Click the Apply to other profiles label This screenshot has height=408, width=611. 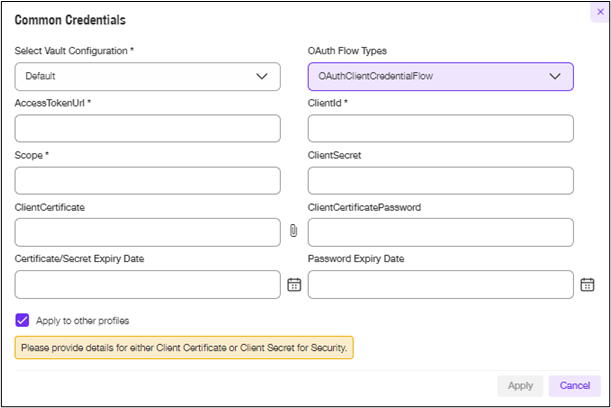(x=83, y=321)
